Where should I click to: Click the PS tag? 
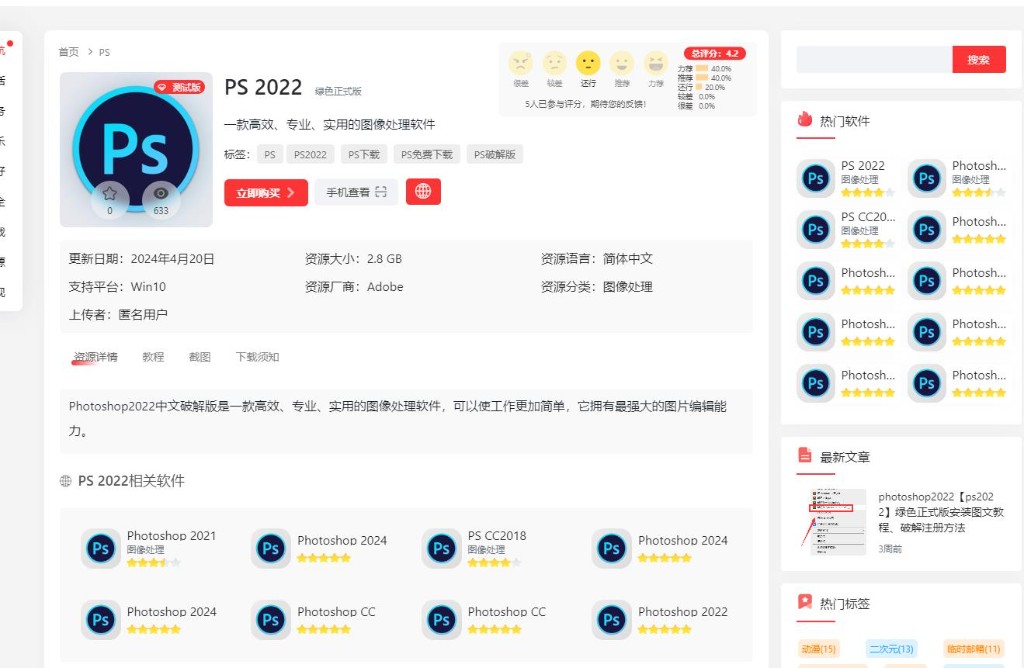coord(270,155)
